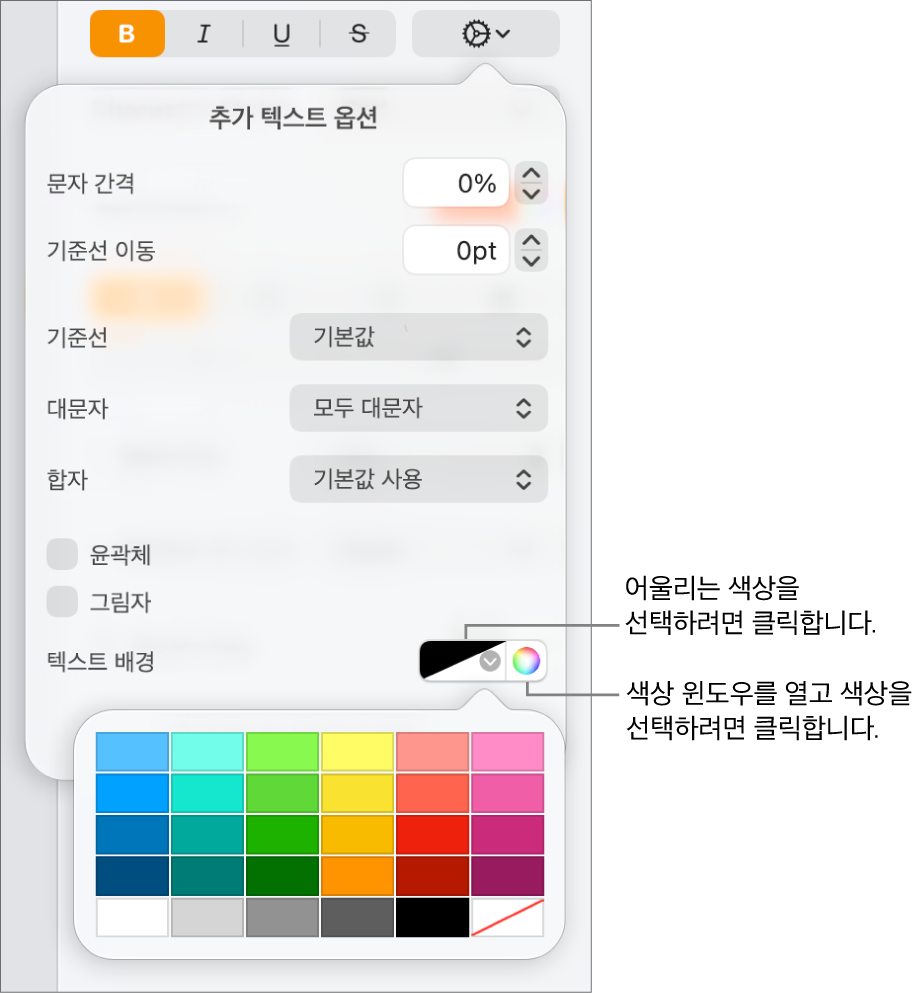
Task: Pick the hot pink swatch in second row
Action: point(507,793)
